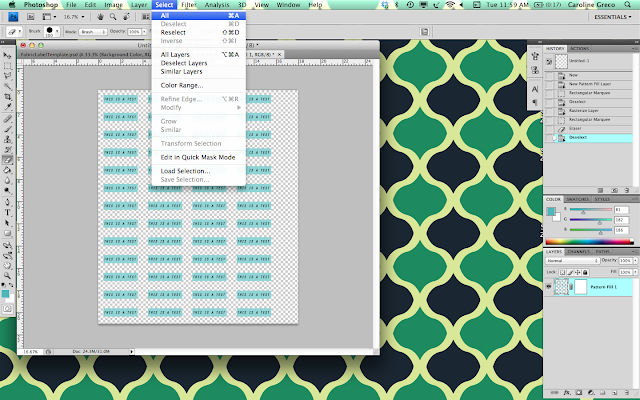The height and width of the screenshot is (400, 640).
Task: Choose Reselect from the Select menu
Action: point(199,32)
